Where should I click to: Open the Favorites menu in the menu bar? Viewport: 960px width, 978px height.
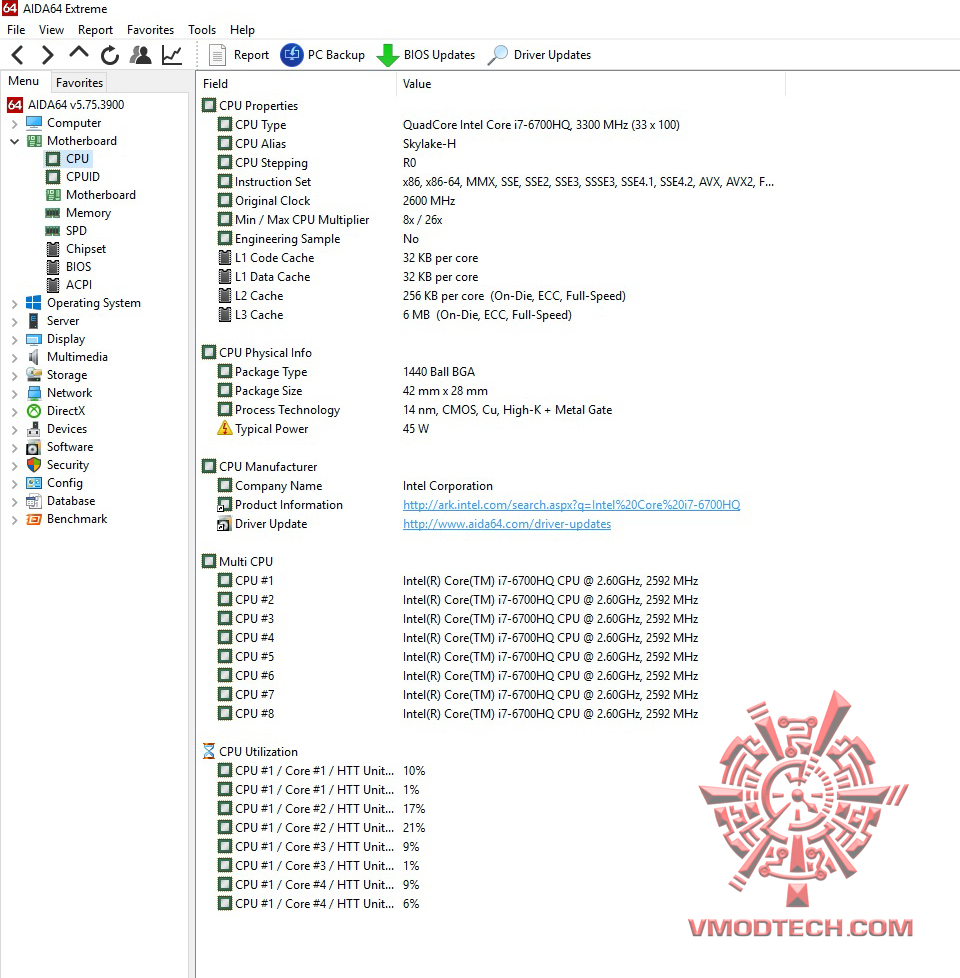point(150,29)
